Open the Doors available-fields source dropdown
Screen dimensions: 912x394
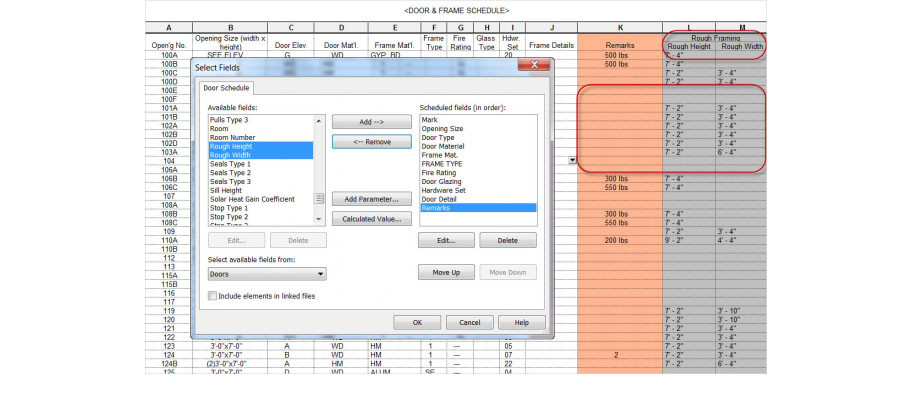pos(267,274)
